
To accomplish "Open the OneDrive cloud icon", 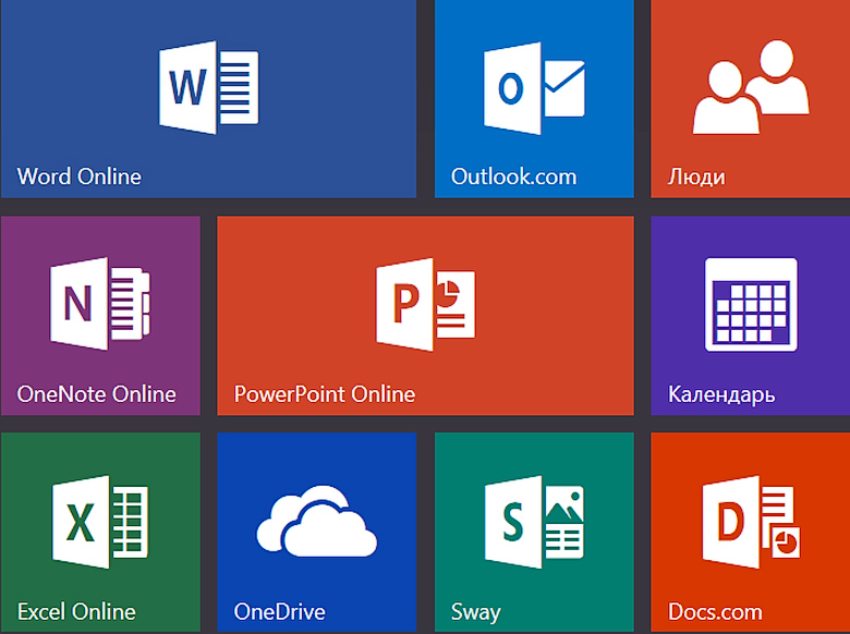I will click(x=316, y=520).
